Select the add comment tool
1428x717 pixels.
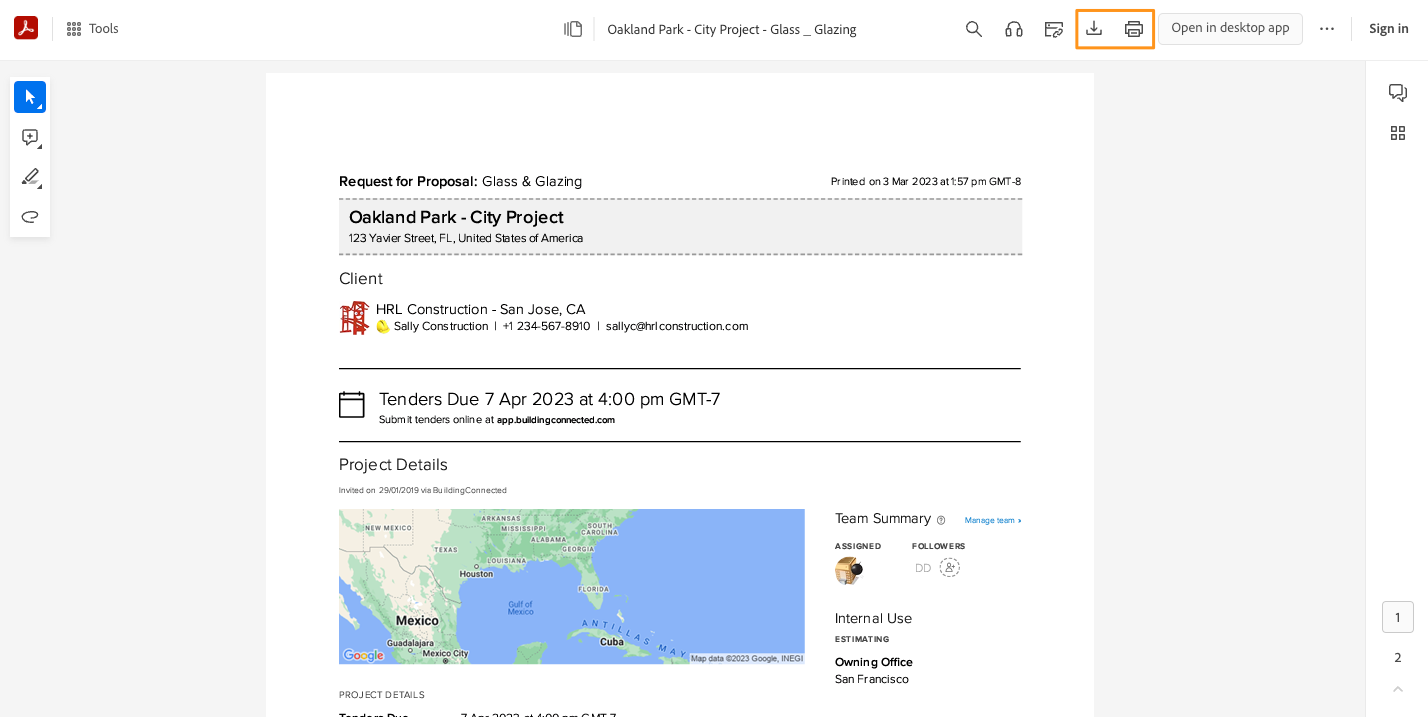click(30, 137)
